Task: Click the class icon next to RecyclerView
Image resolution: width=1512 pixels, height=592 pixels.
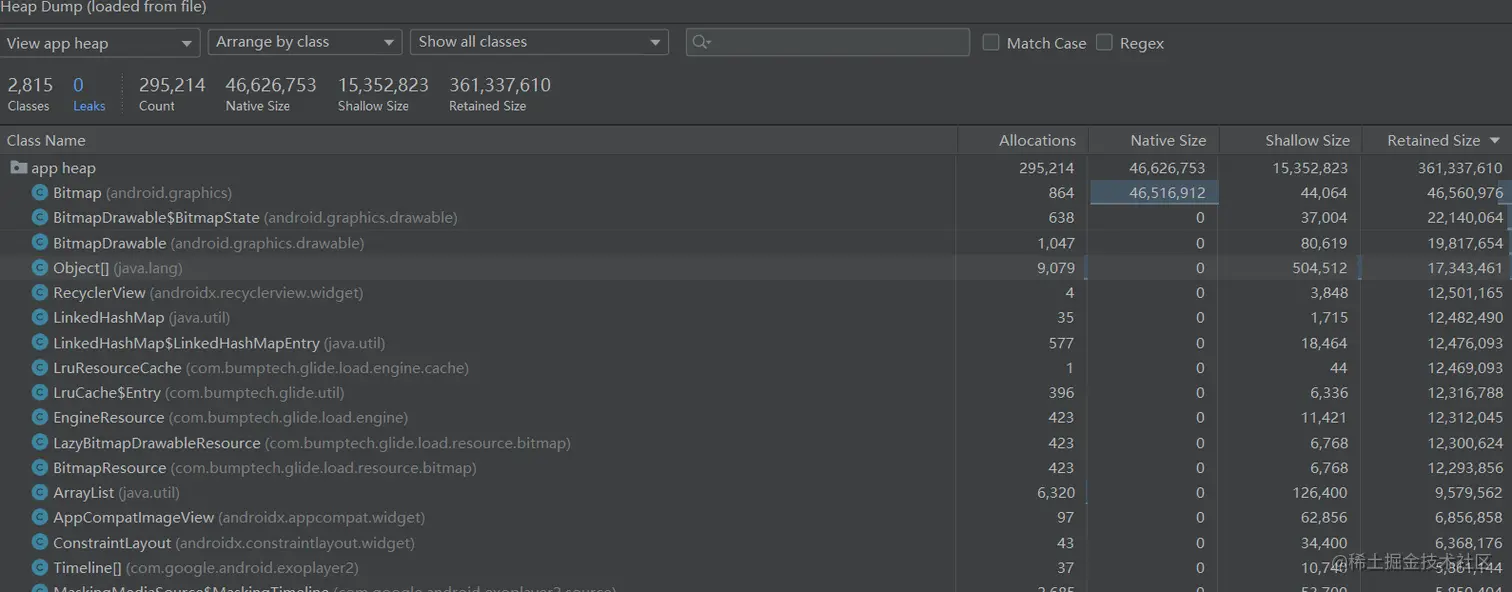Action: (x=40, y=293)
